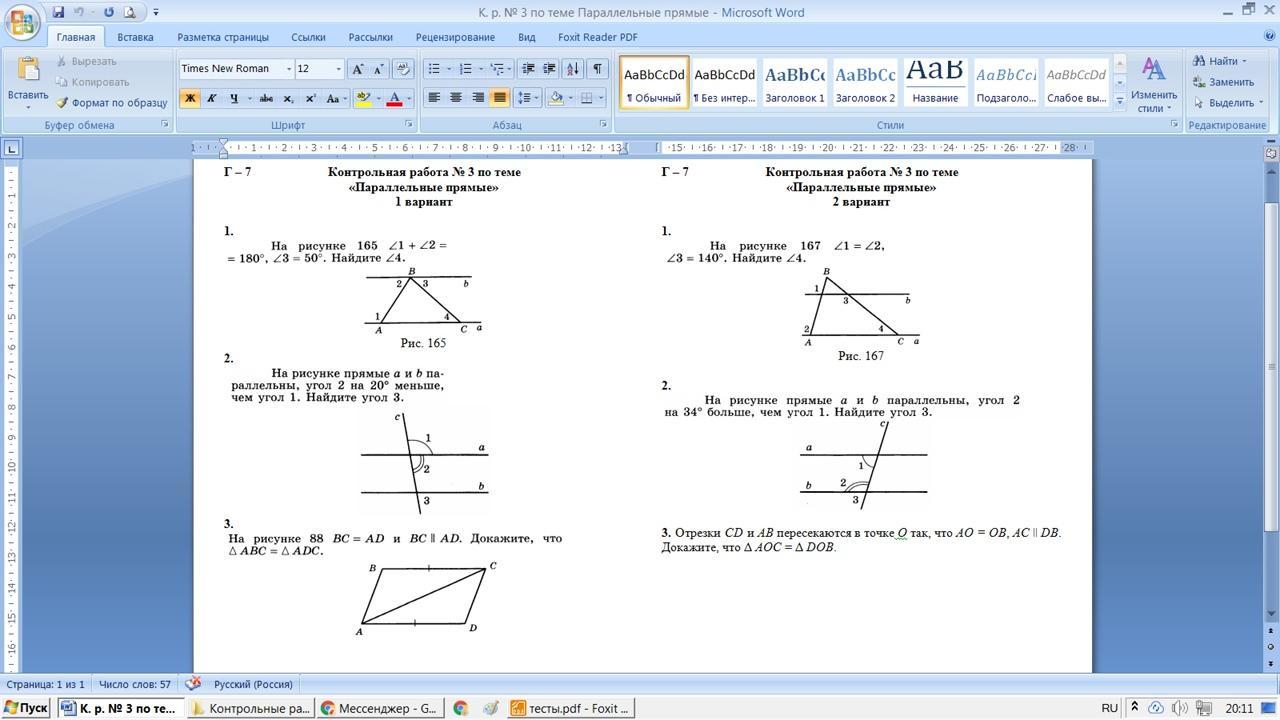Apply subscript formatting
The height and width of the screenshot is (720, 1280).
(x=288, y=98)
